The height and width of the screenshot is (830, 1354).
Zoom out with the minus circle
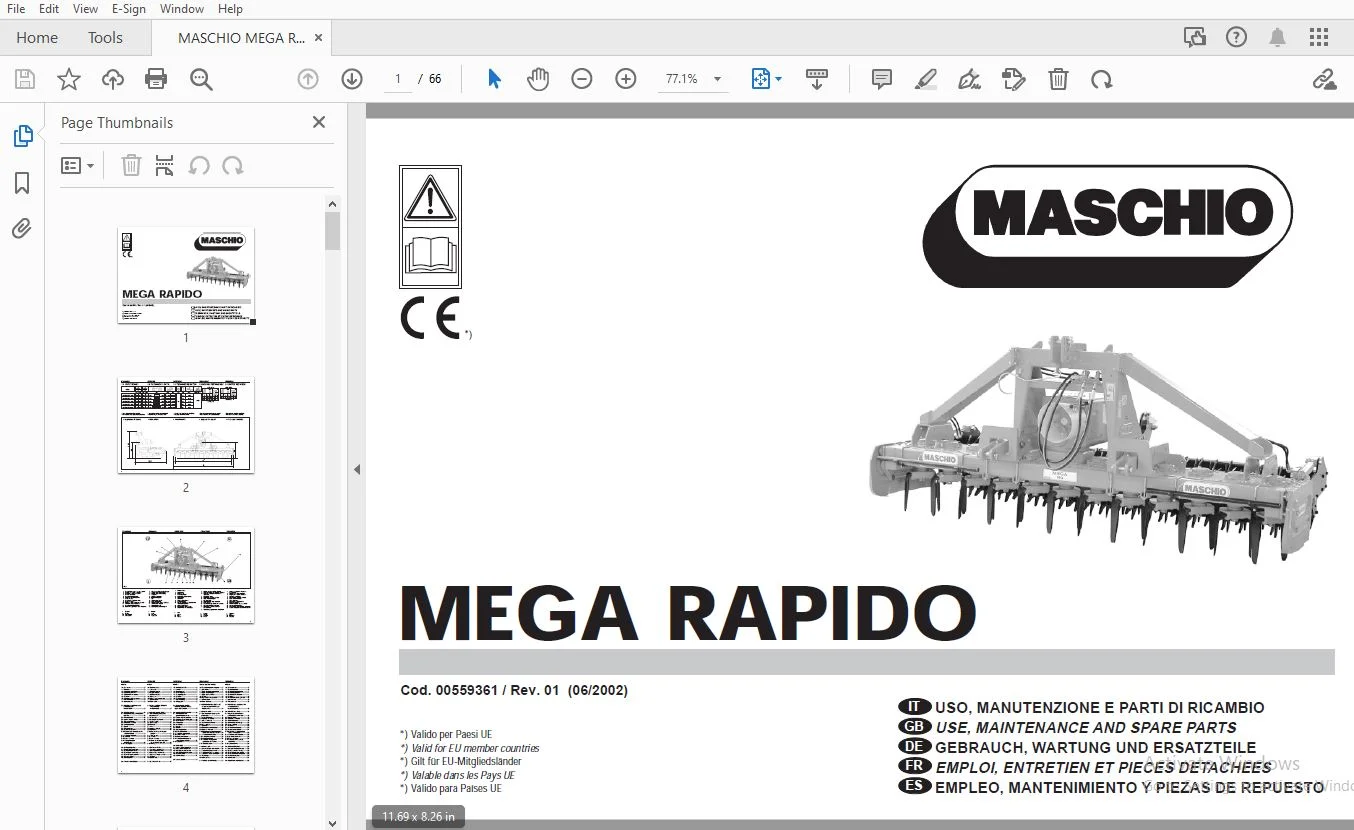click(x=582, y=79)
